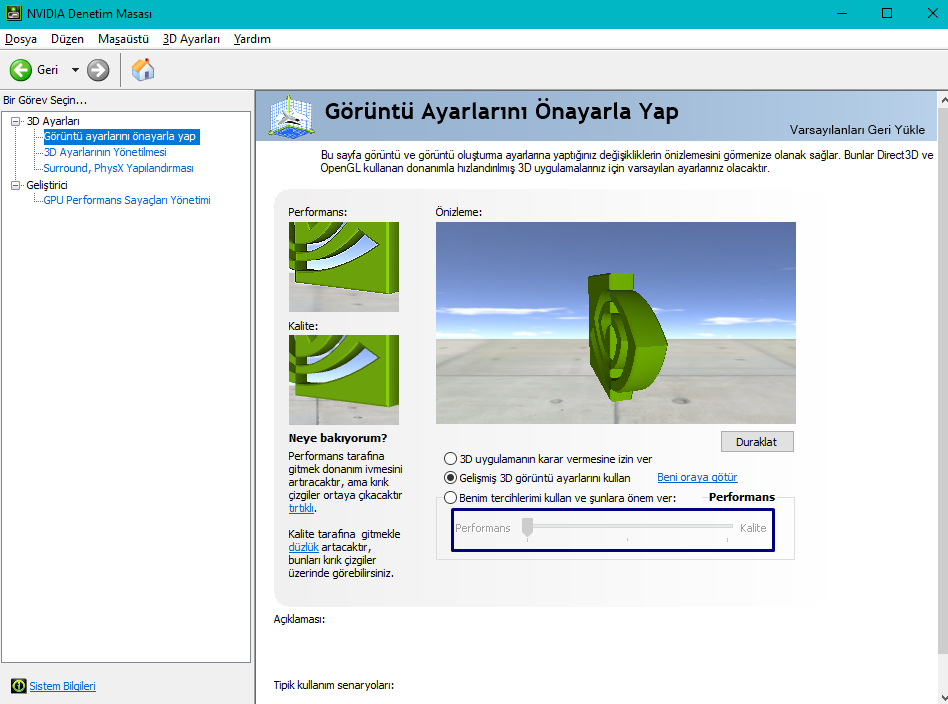Click the 3D page header icon
948x704 pixels.
(x=291, y=116)
